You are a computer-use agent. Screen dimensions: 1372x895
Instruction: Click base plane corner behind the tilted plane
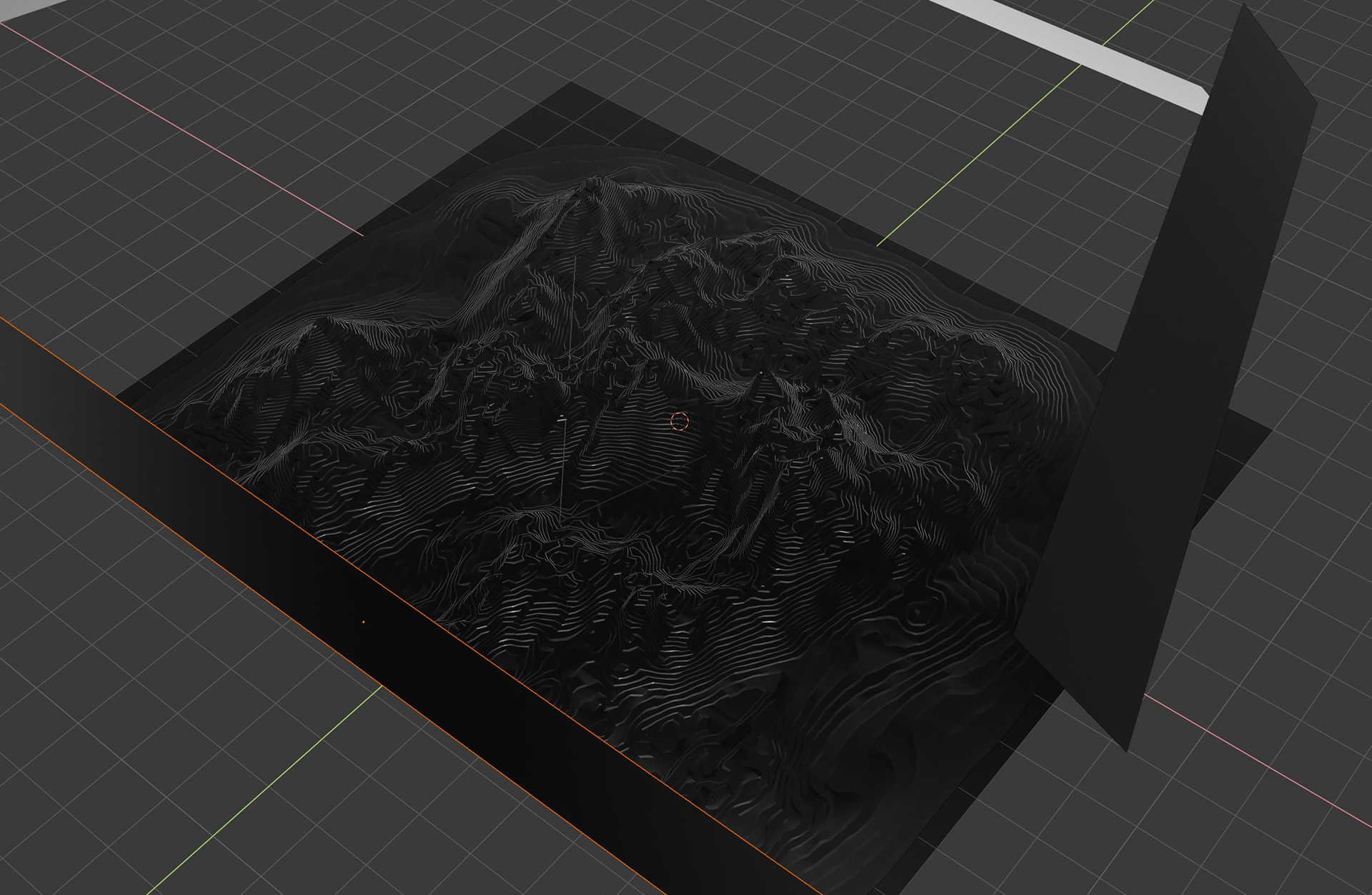coord(1266,432)
